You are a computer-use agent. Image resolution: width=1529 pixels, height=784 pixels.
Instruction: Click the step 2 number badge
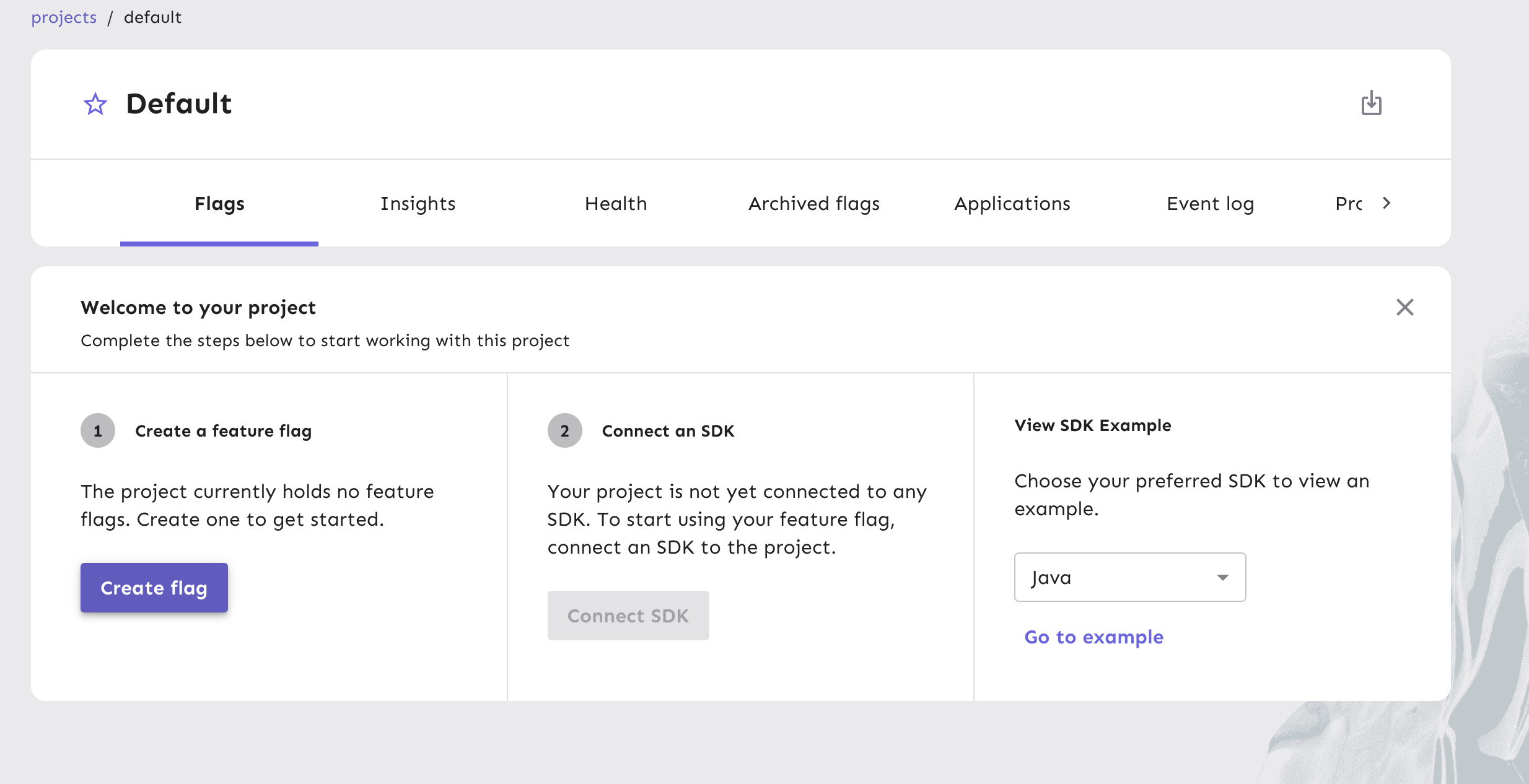(x=564, y=430)
